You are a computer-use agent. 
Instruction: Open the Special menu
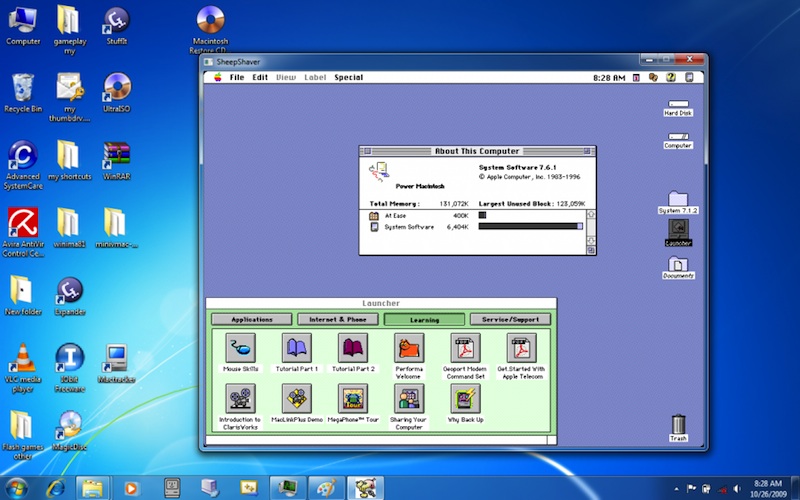tap(348, 77)
